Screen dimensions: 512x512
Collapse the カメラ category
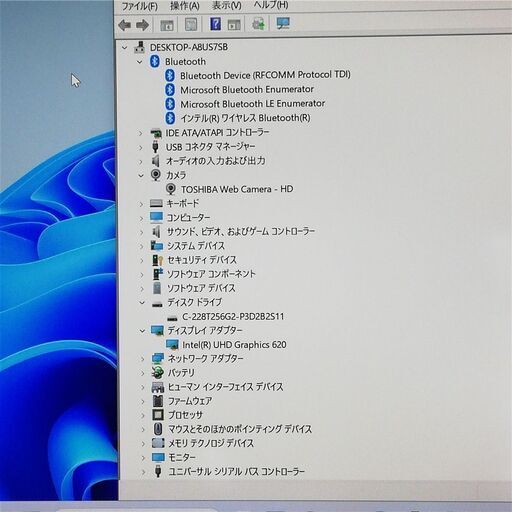point(141,175)
